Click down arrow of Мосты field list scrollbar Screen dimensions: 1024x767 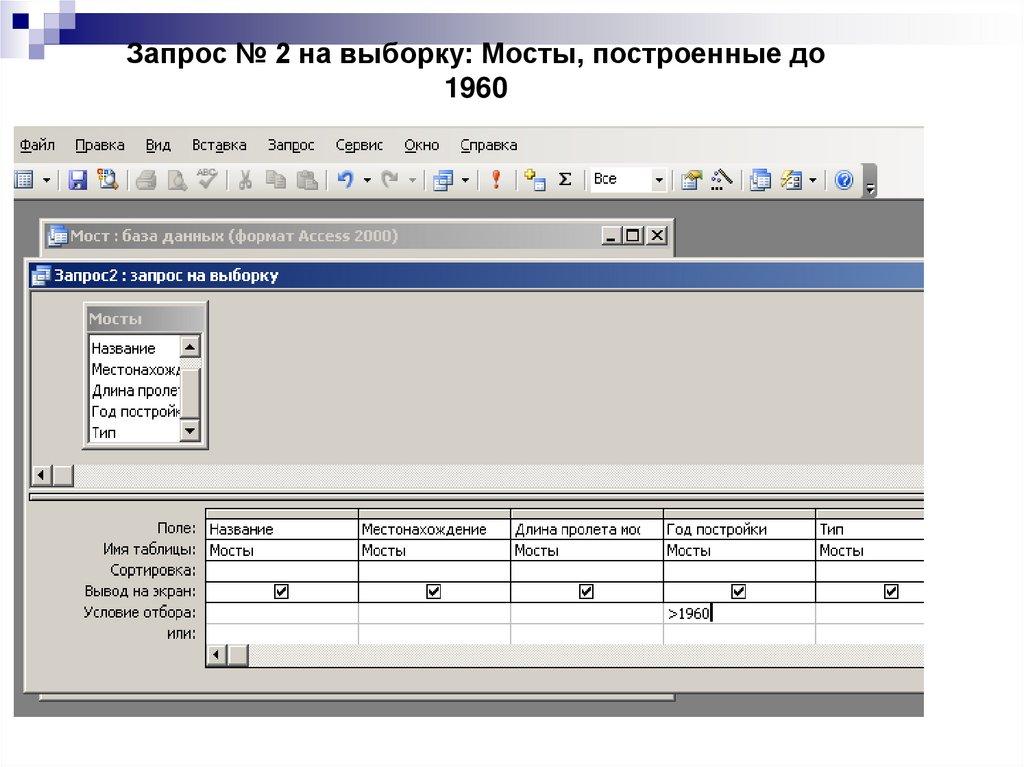pos(190,431)
